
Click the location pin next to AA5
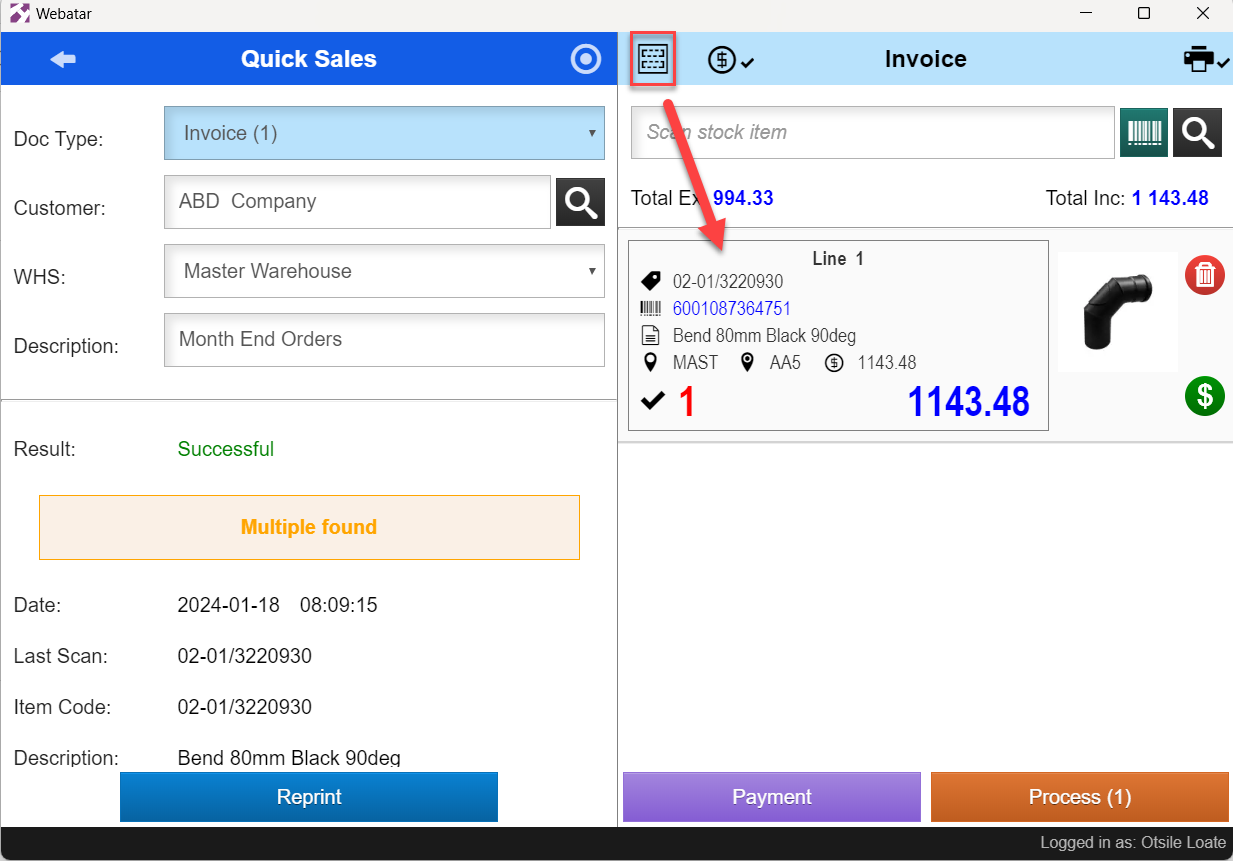(747, 362)
